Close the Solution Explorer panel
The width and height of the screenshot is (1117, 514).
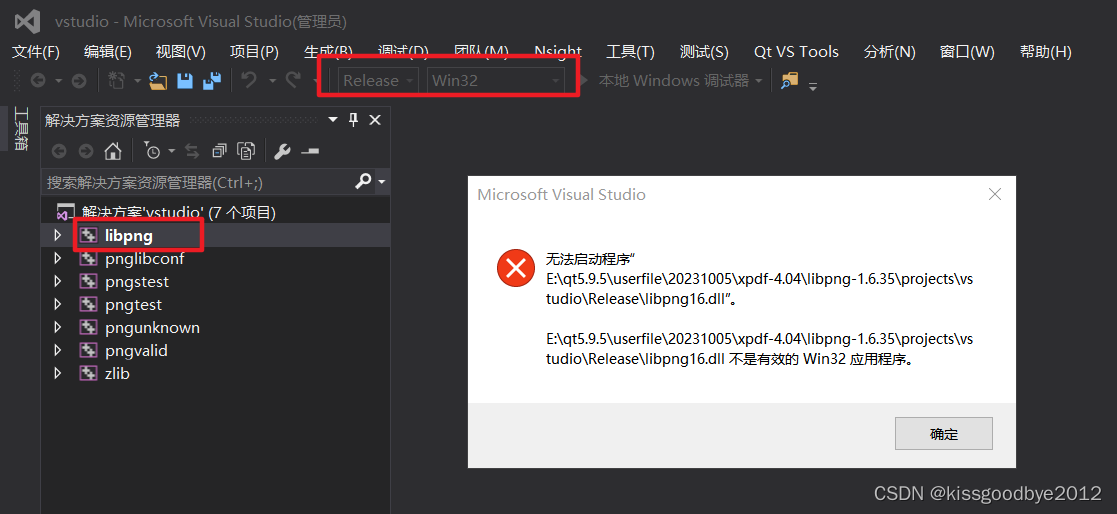[375, 120]
